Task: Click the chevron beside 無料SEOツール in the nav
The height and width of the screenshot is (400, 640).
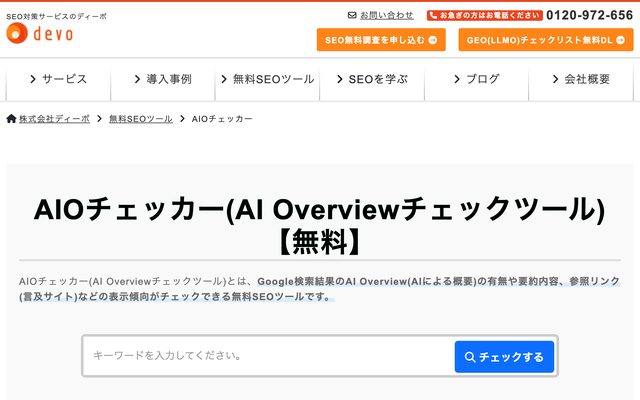Action: (x=224, y=79)
